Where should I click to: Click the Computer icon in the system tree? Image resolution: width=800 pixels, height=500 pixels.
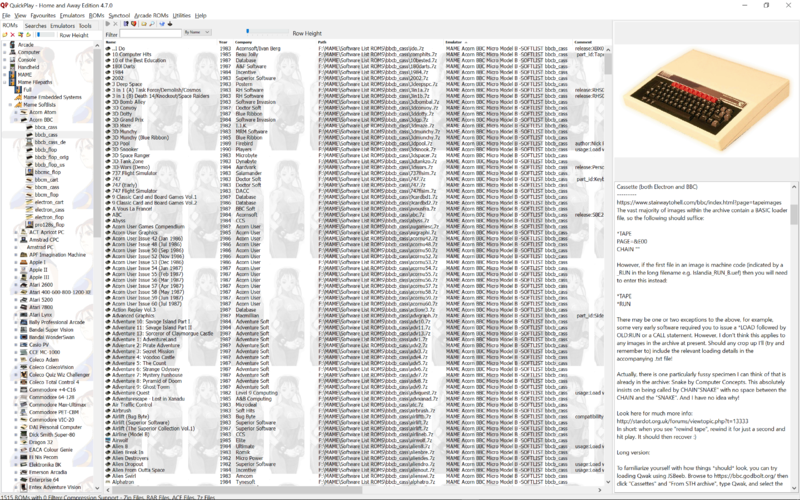tap(13, 52)
